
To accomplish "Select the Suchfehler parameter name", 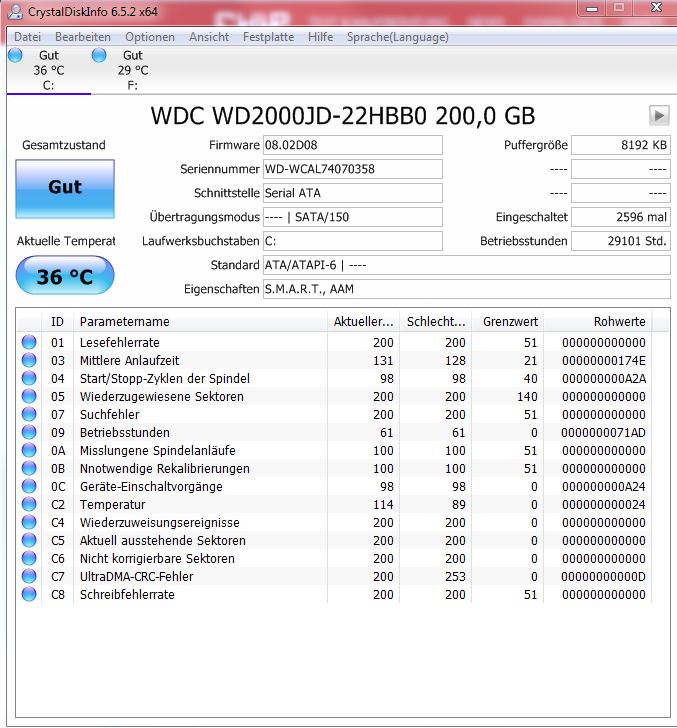I will (110, 415).
